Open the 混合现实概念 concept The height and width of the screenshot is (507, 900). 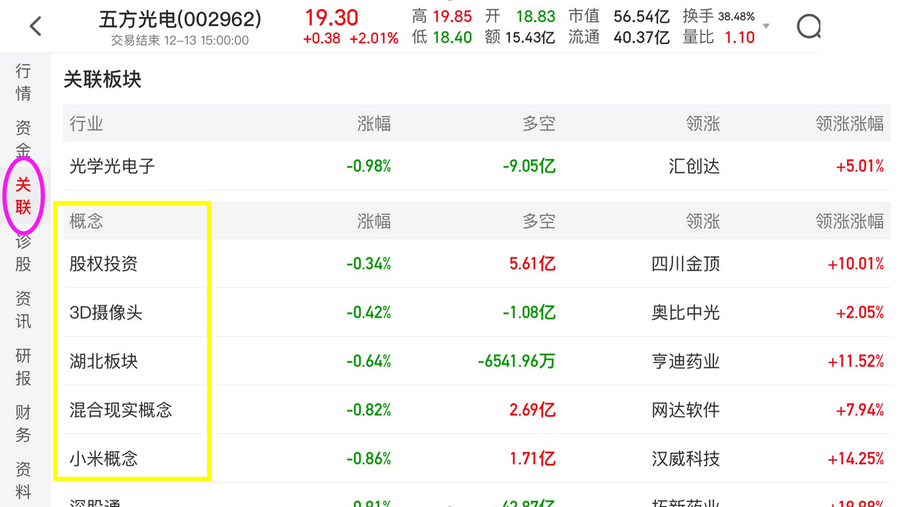[x=121, y=410]
